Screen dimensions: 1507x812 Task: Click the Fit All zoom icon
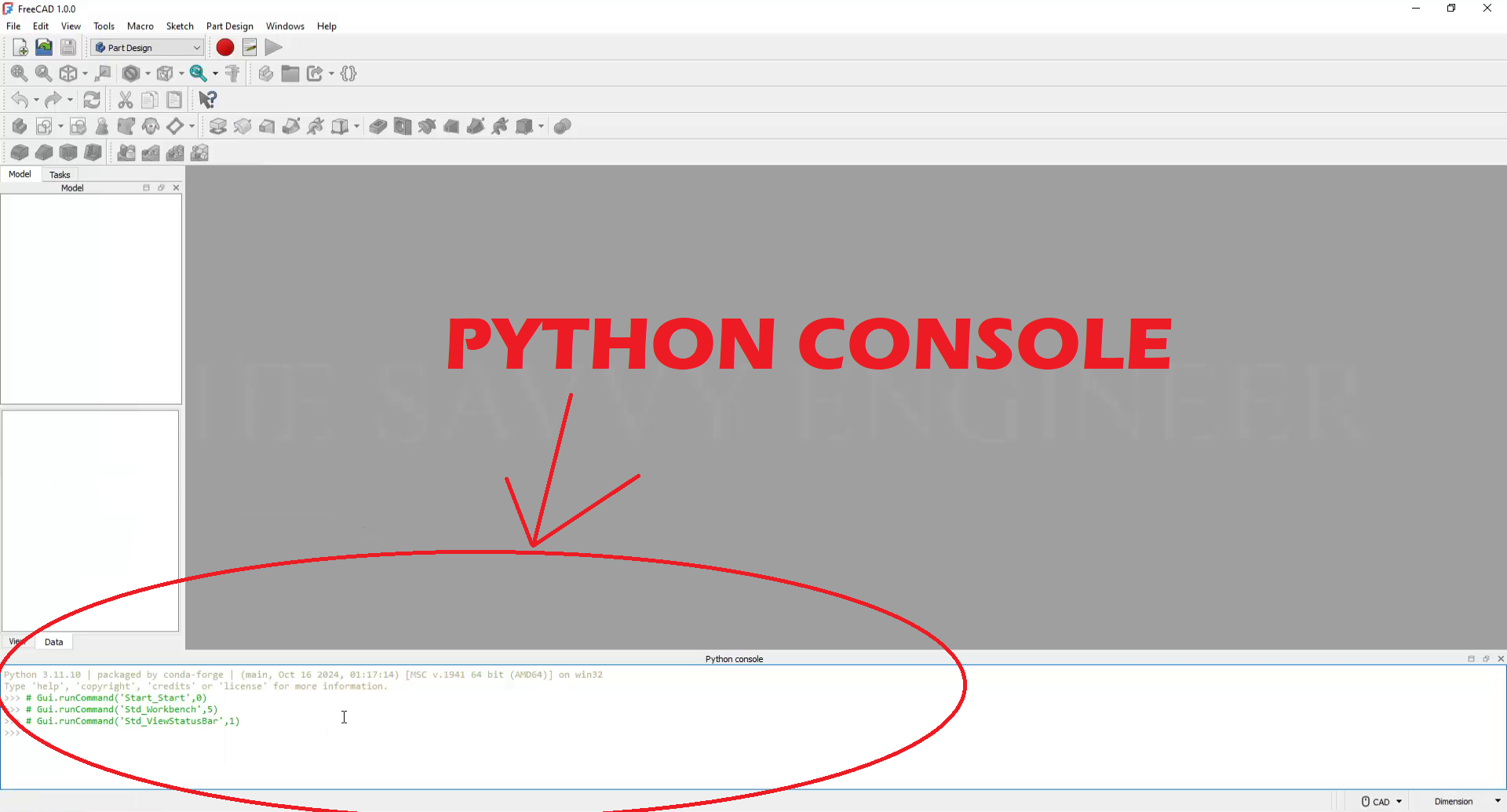[x=19, y=74]
